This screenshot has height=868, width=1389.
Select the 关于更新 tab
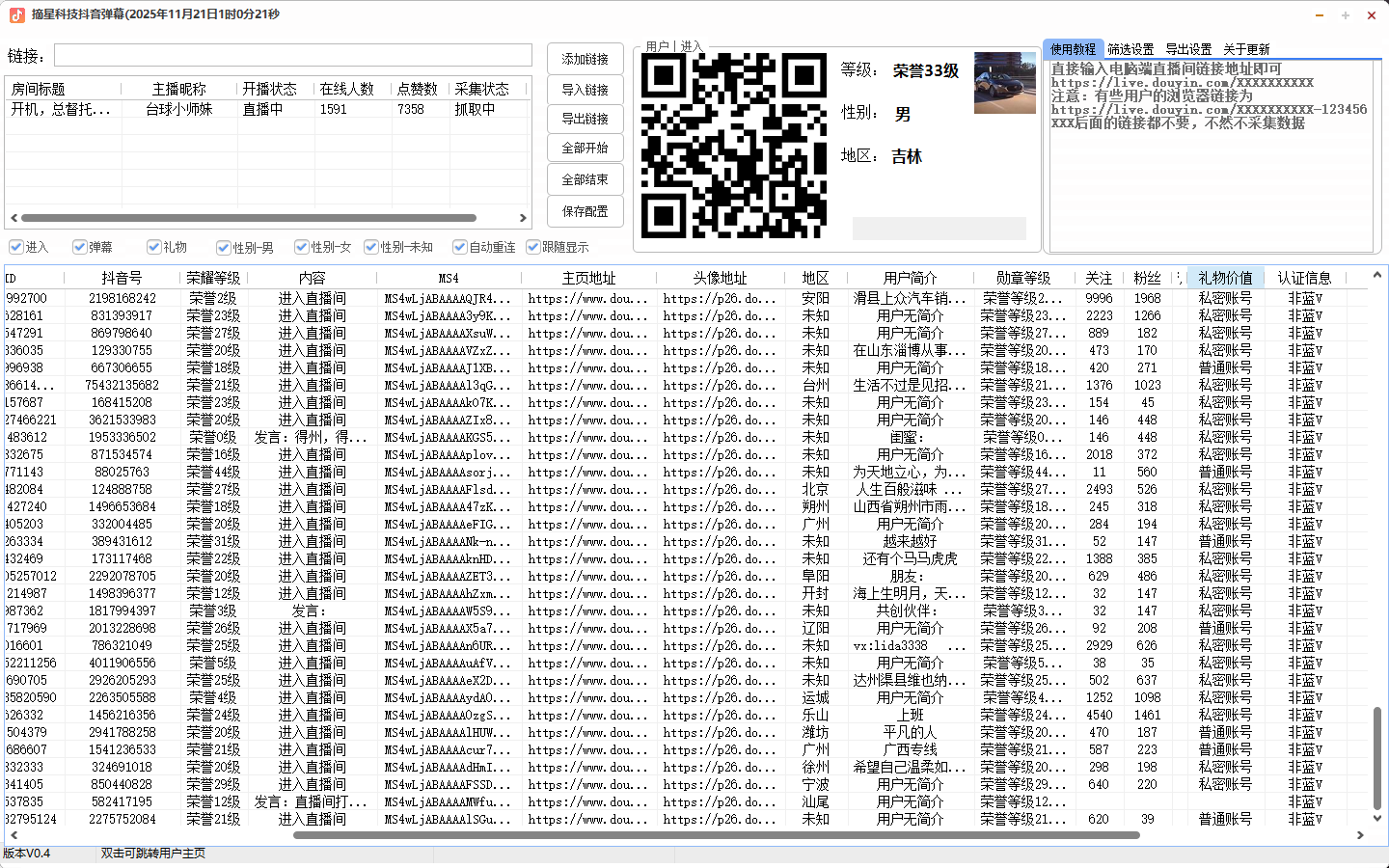coord(1246,49)
